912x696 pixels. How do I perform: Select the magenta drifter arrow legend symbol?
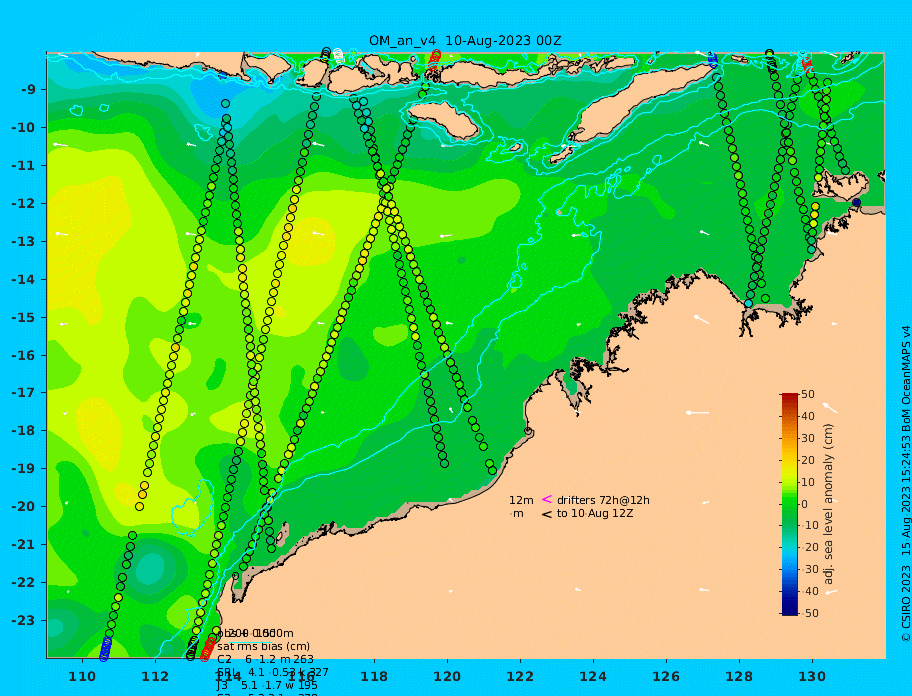click(547, 499)
